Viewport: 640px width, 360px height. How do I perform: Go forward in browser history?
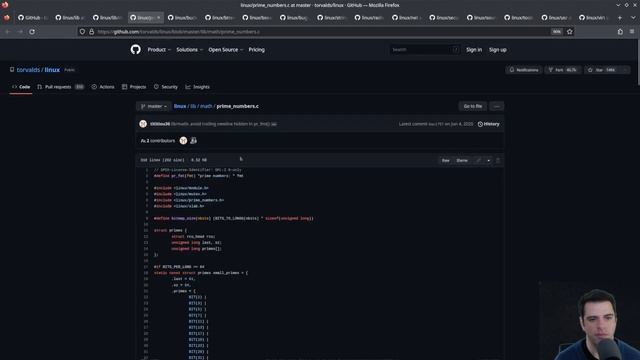(20, 31)
